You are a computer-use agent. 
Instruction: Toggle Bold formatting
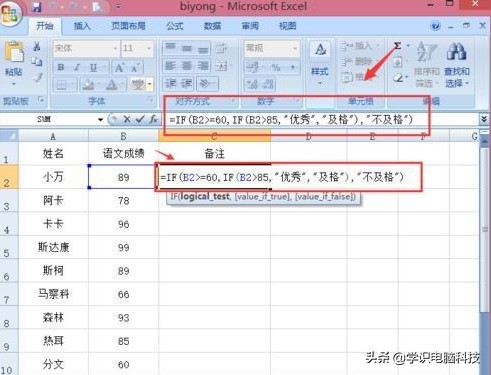(61, 67)
